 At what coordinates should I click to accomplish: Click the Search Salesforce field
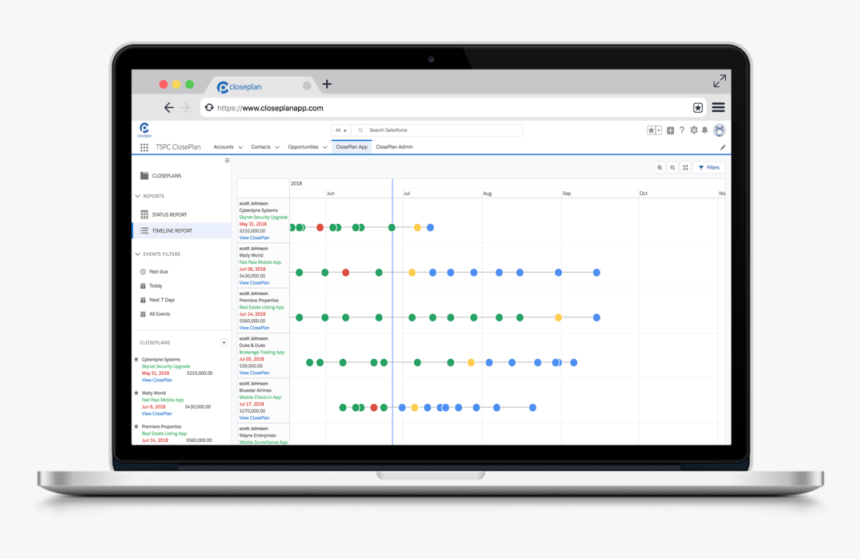(x=437, y=130)
